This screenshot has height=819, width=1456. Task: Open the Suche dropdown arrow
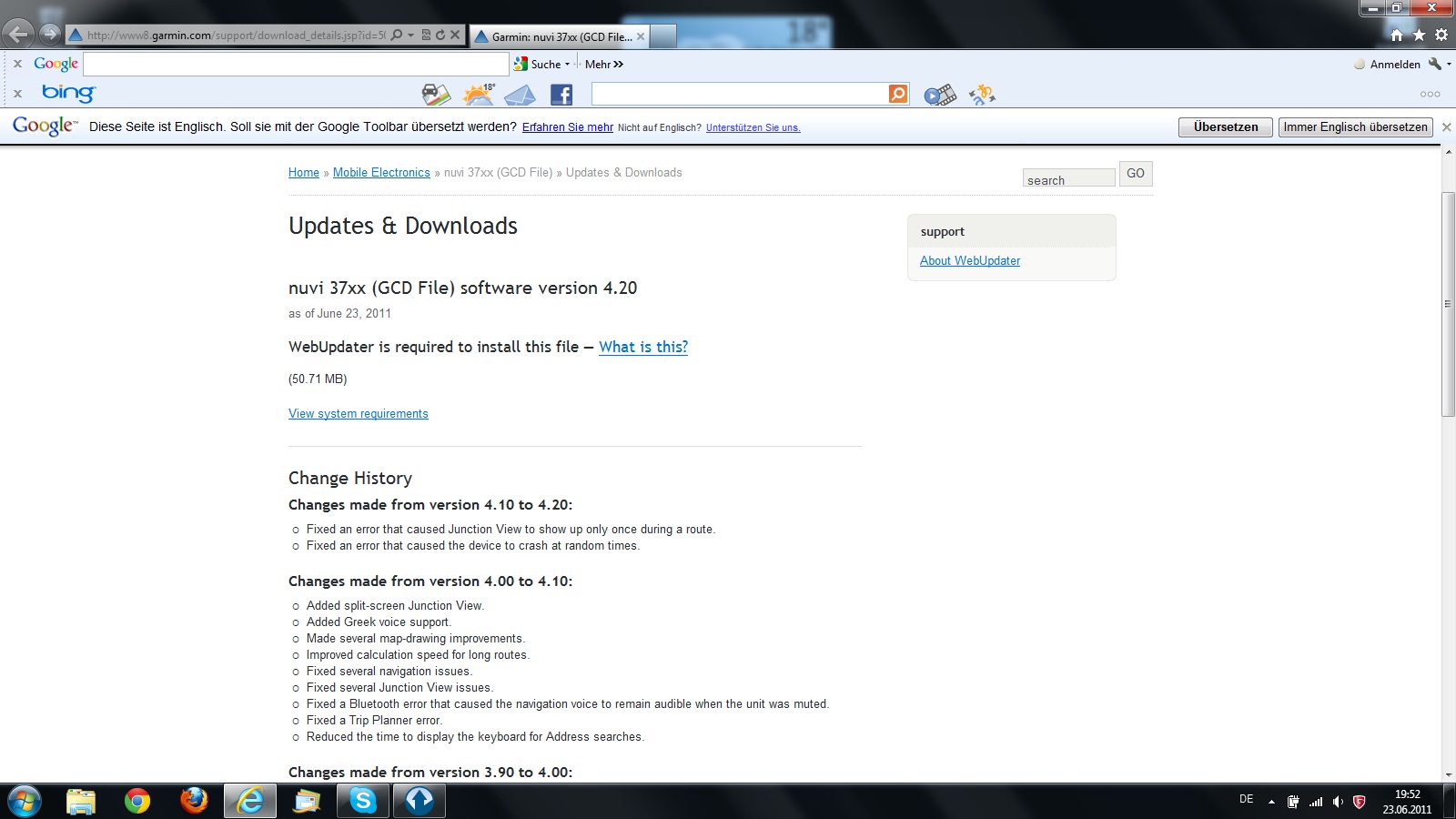(x=567, y=64)
